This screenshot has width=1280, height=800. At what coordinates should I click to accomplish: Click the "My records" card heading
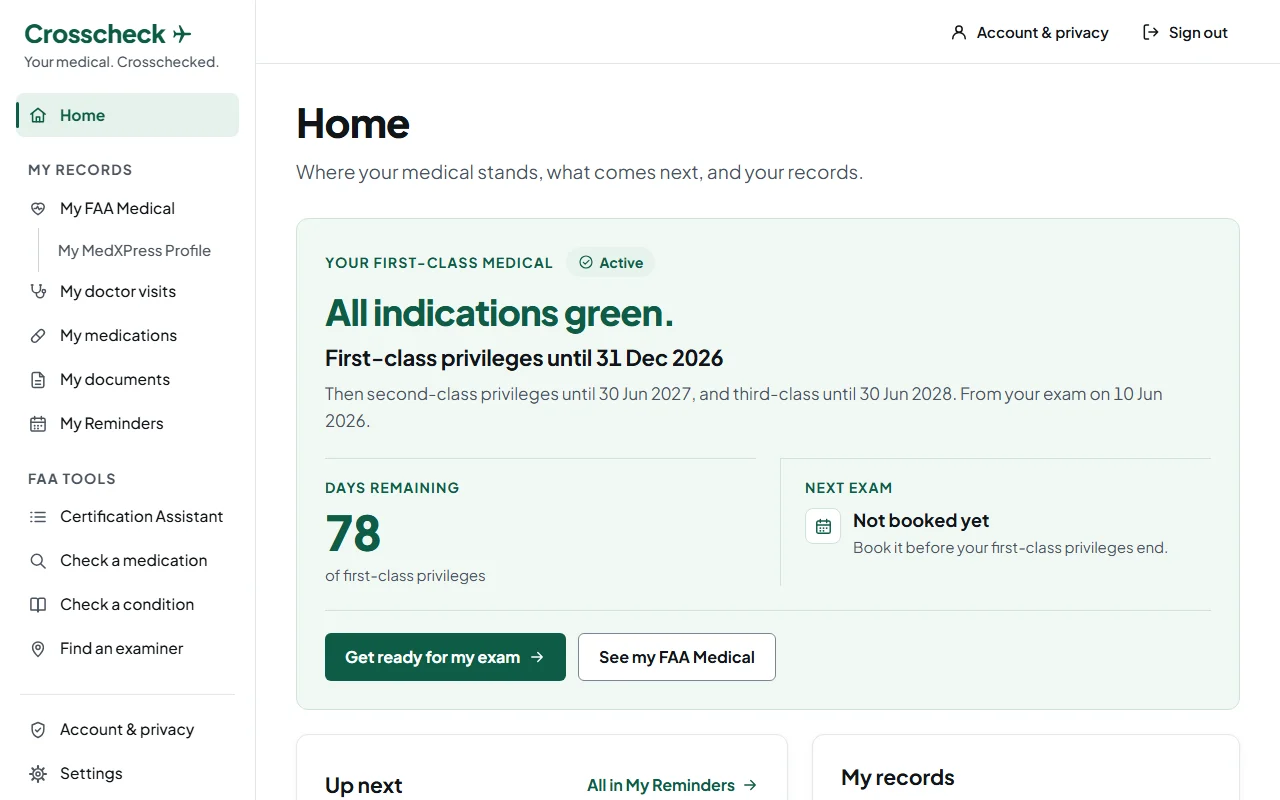[898, 777]
